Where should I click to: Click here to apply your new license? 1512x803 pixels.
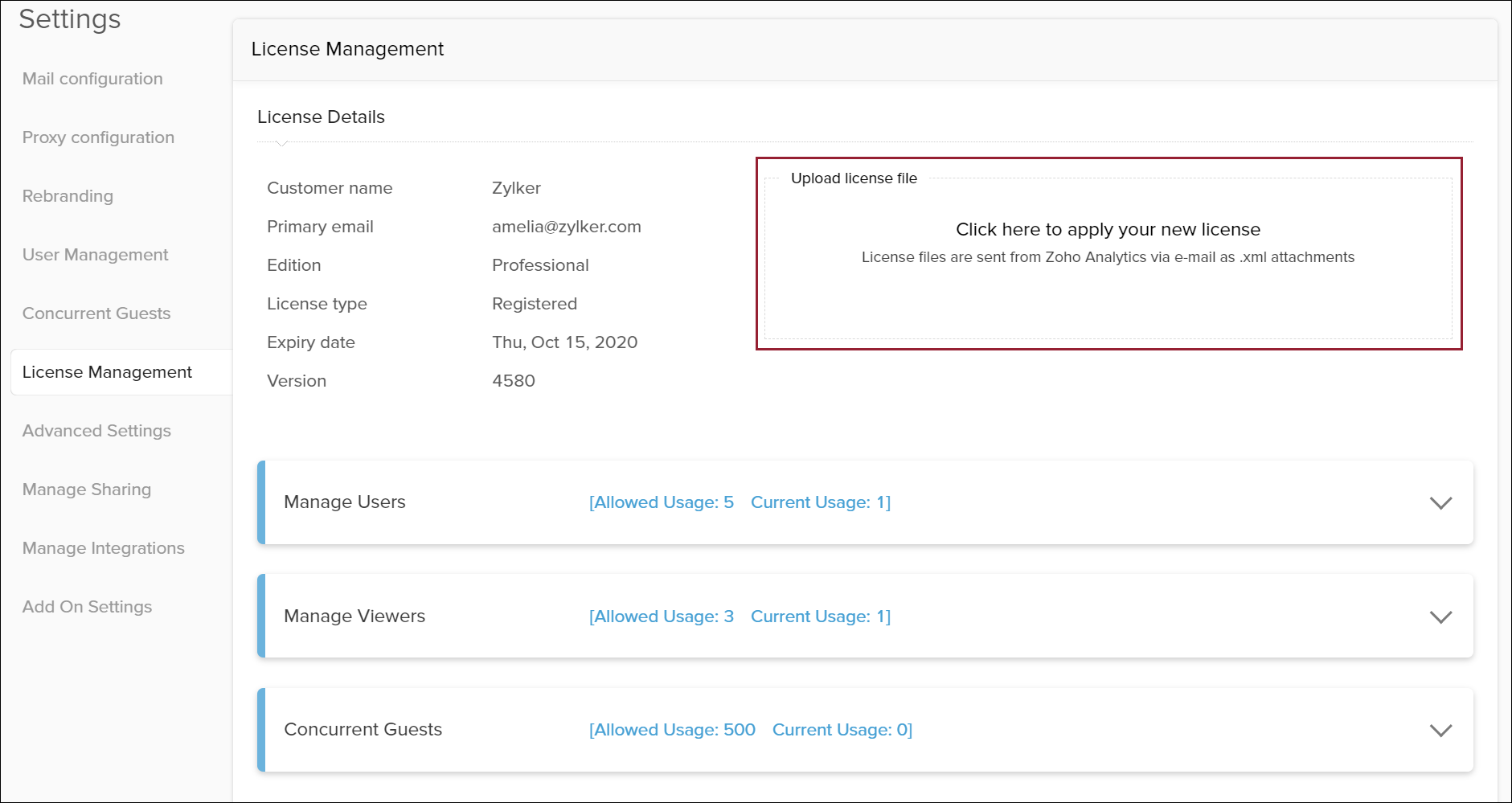click(x=1108, y=230)
